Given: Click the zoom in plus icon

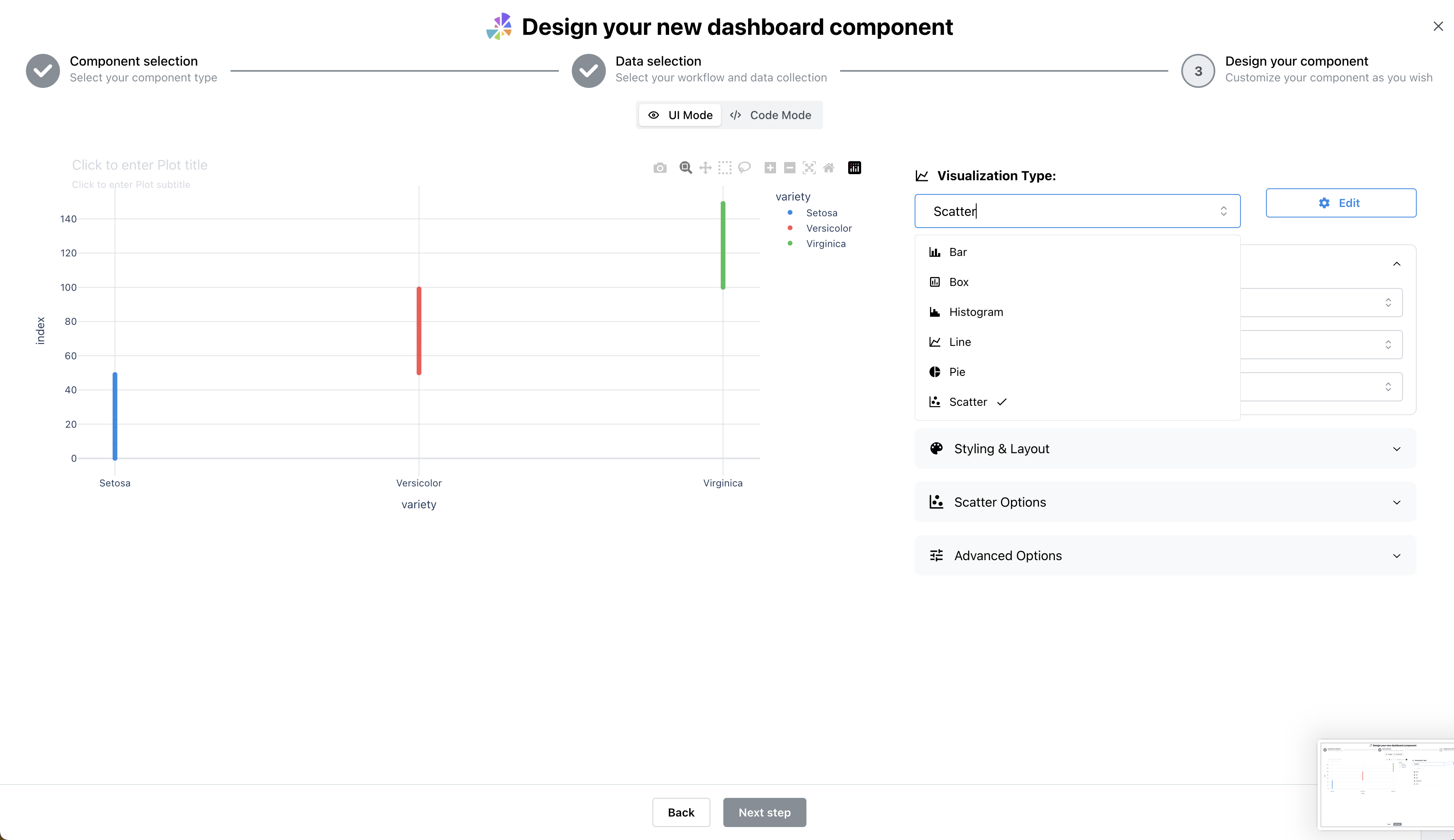Looking at the screenshot, I should [x=770, y=168].
